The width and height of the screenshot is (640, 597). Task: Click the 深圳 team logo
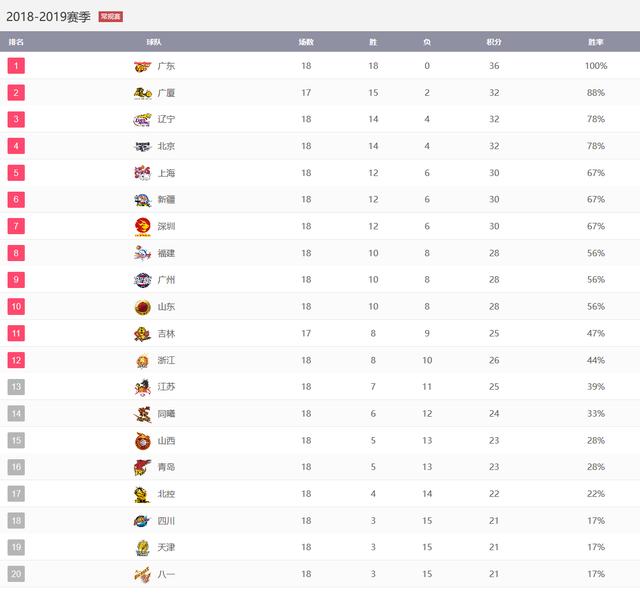click(x=142, y=226)
